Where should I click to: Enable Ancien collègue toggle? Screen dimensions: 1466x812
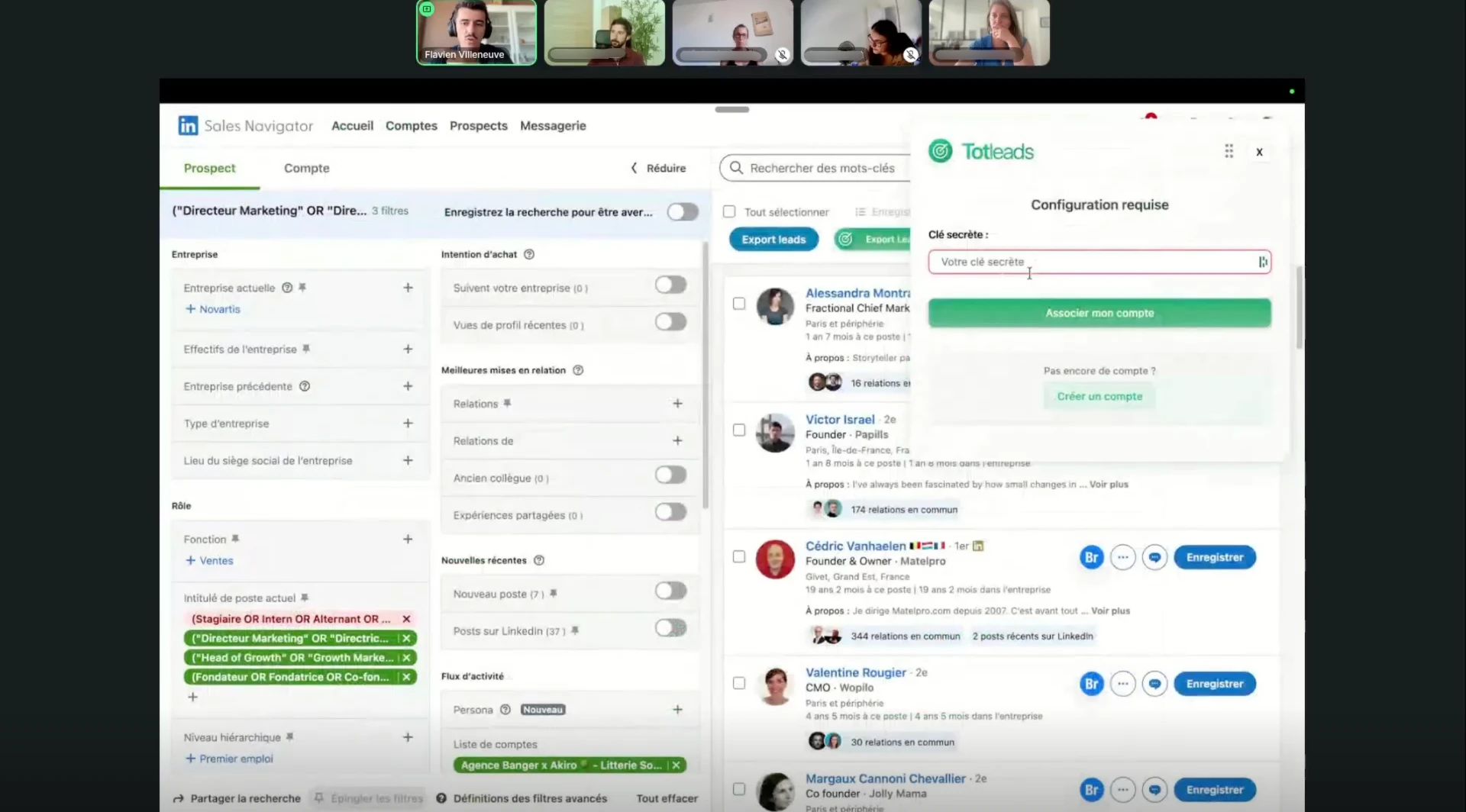click(671, 475)
